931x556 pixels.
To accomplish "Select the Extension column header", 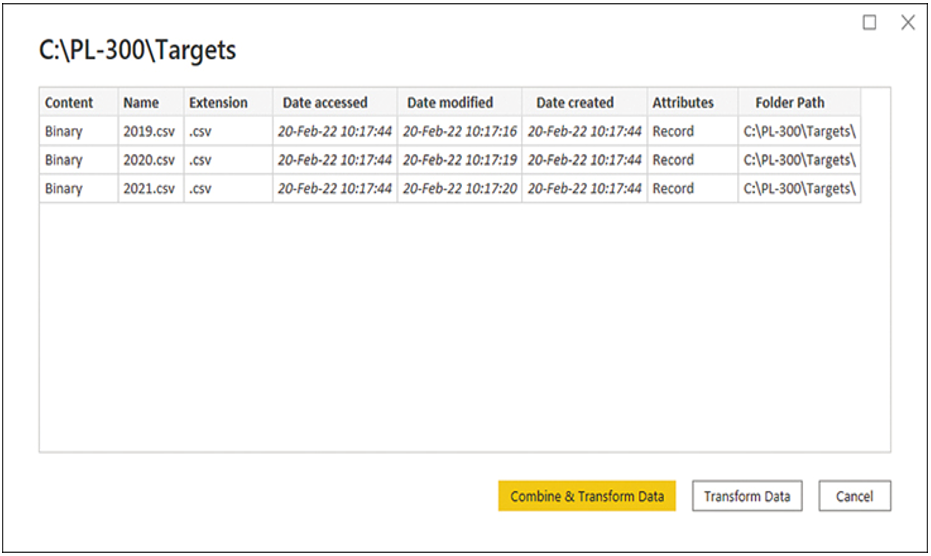I will click(228, 102).
